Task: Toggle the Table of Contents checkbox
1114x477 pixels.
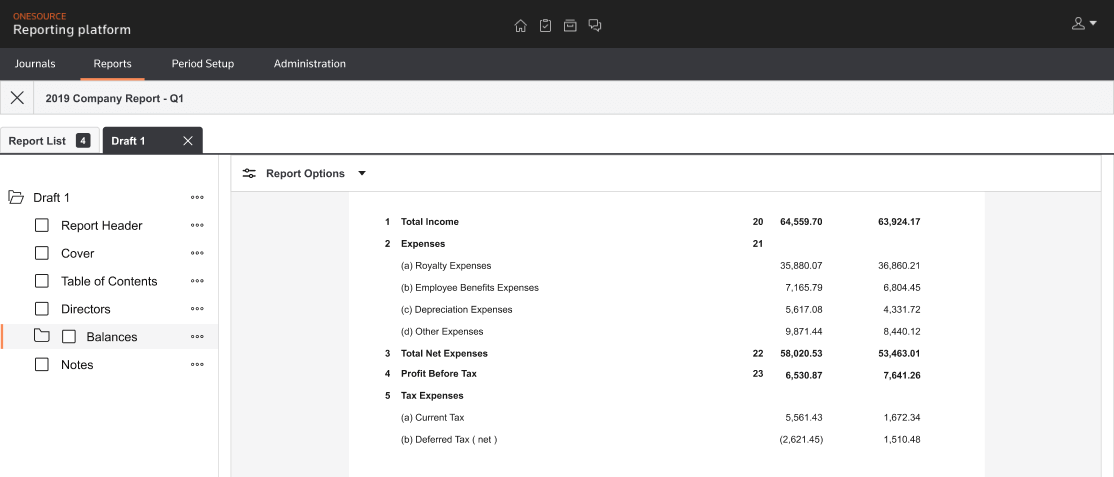Action: [x=42, y=282]
